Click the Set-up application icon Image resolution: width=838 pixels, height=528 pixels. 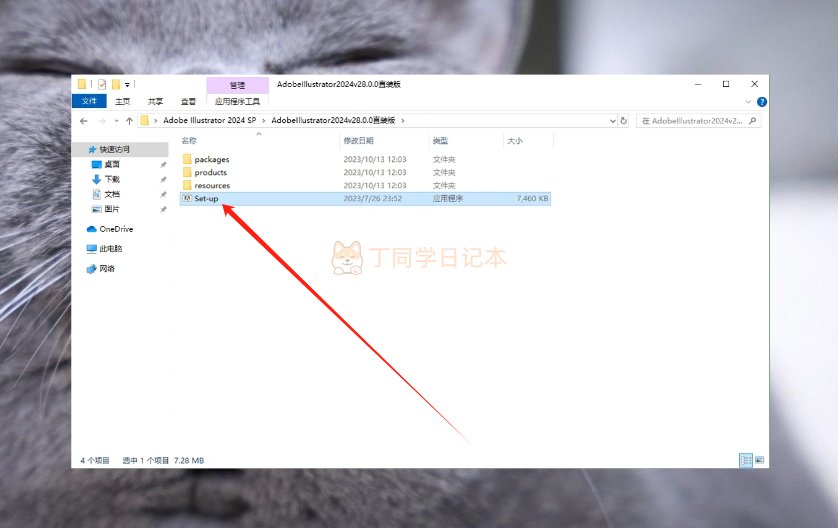click(x=187, y=198)
